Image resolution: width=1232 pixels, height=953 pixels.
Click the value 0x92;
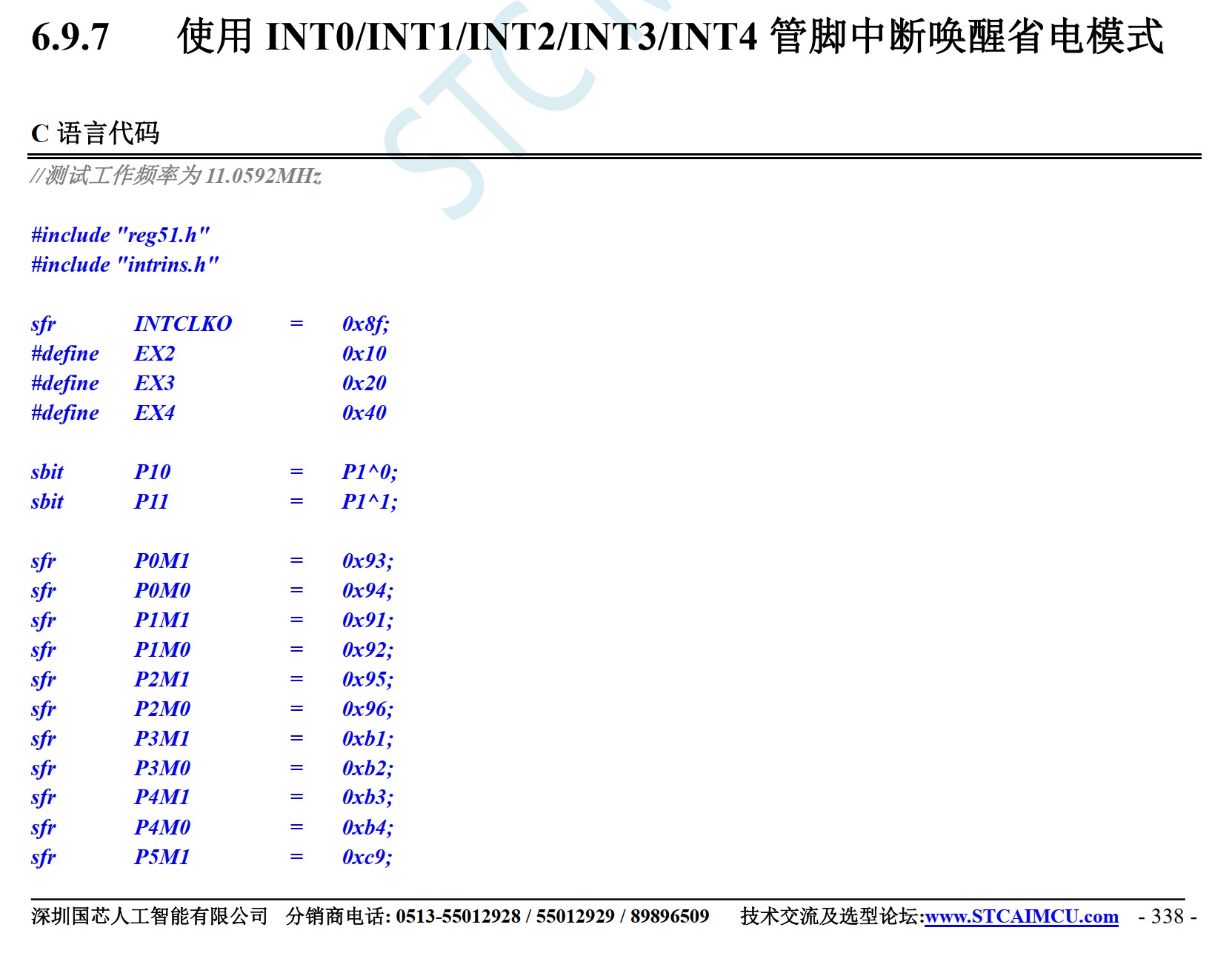click(x=368, y=649)
